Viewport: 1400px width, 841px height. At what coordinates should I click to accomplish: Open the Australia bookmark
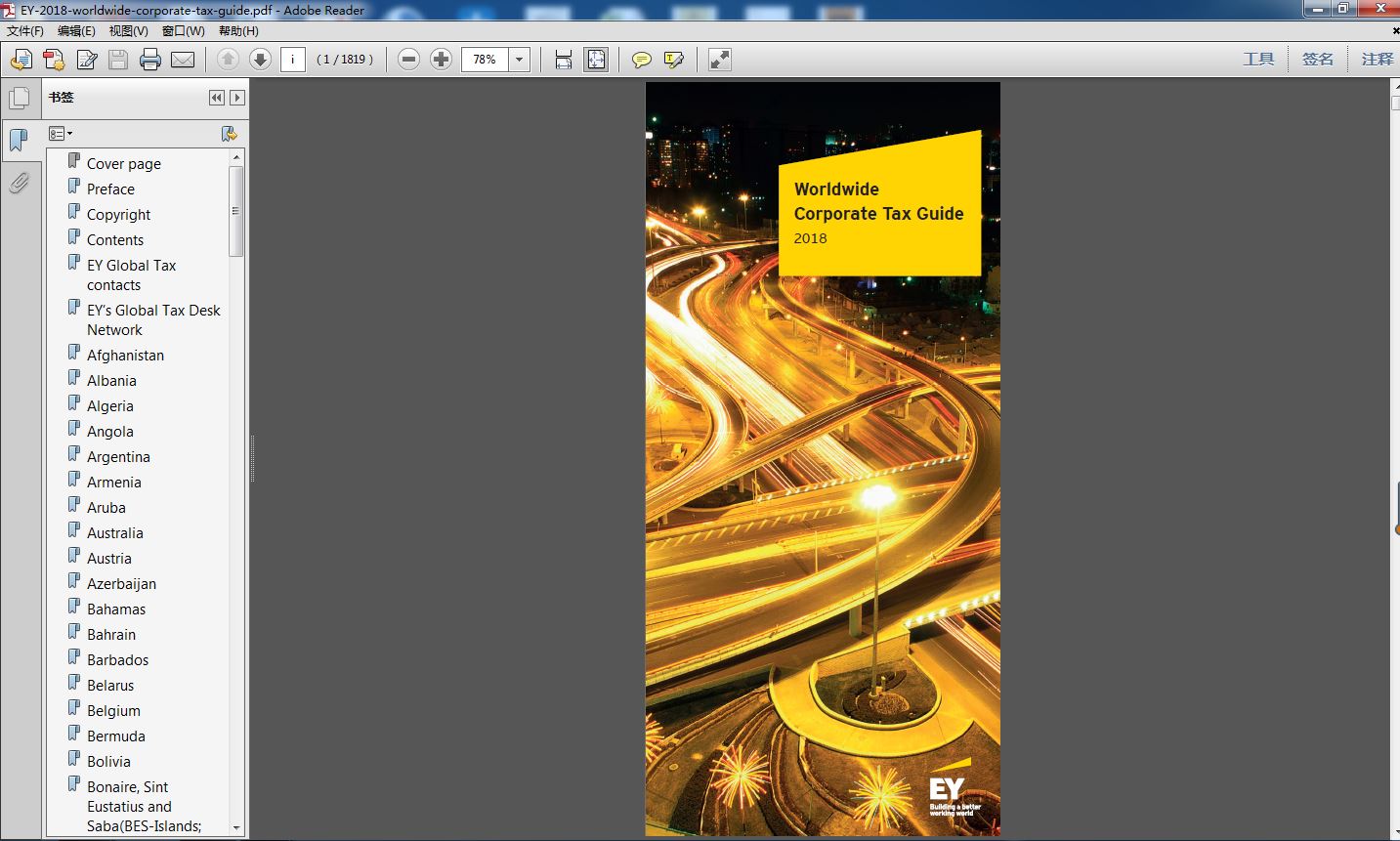point(115,533)
